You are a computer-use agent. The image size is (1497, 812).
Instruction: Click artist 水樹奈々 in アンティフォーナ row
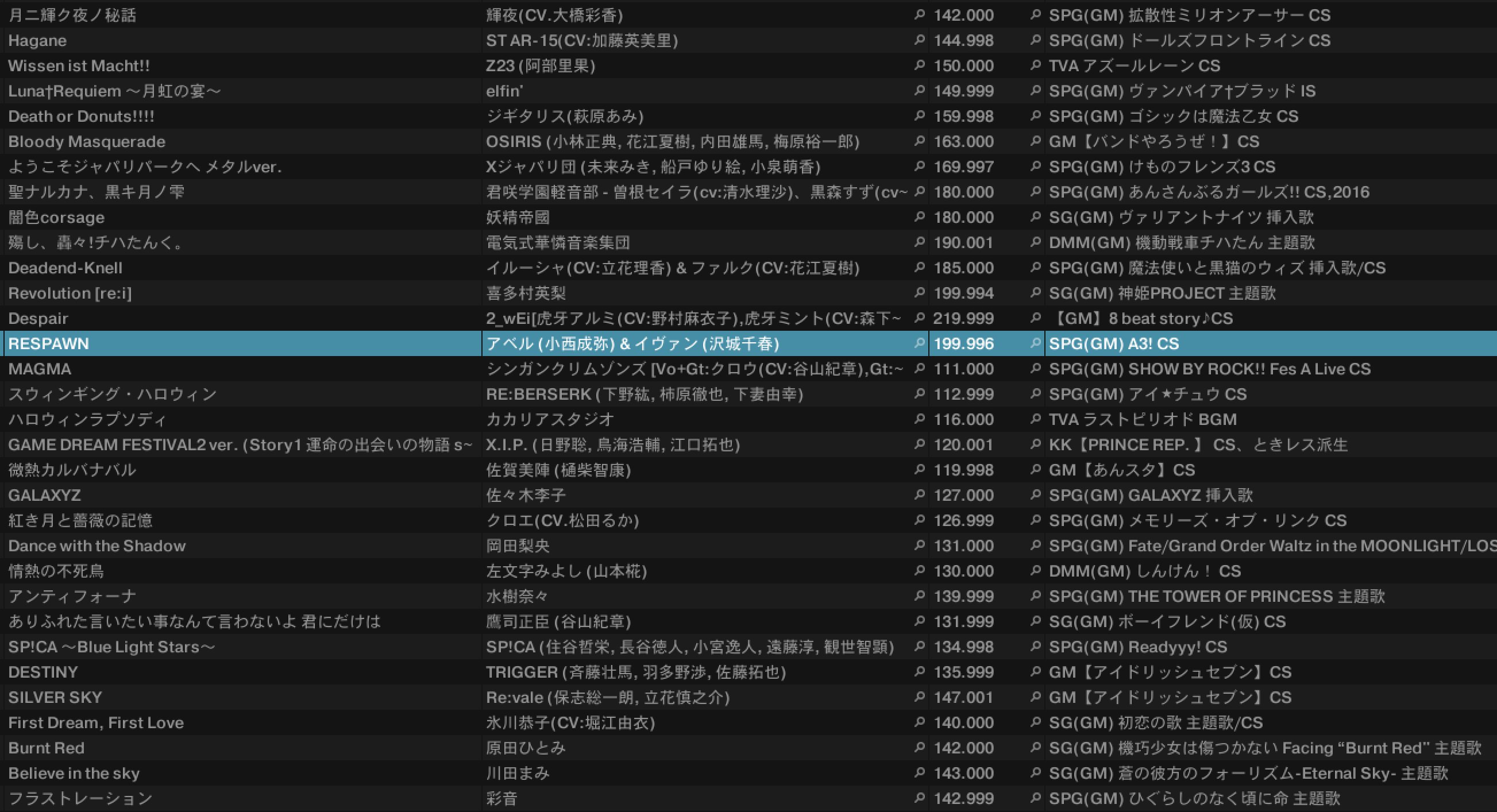click(516, 596)
